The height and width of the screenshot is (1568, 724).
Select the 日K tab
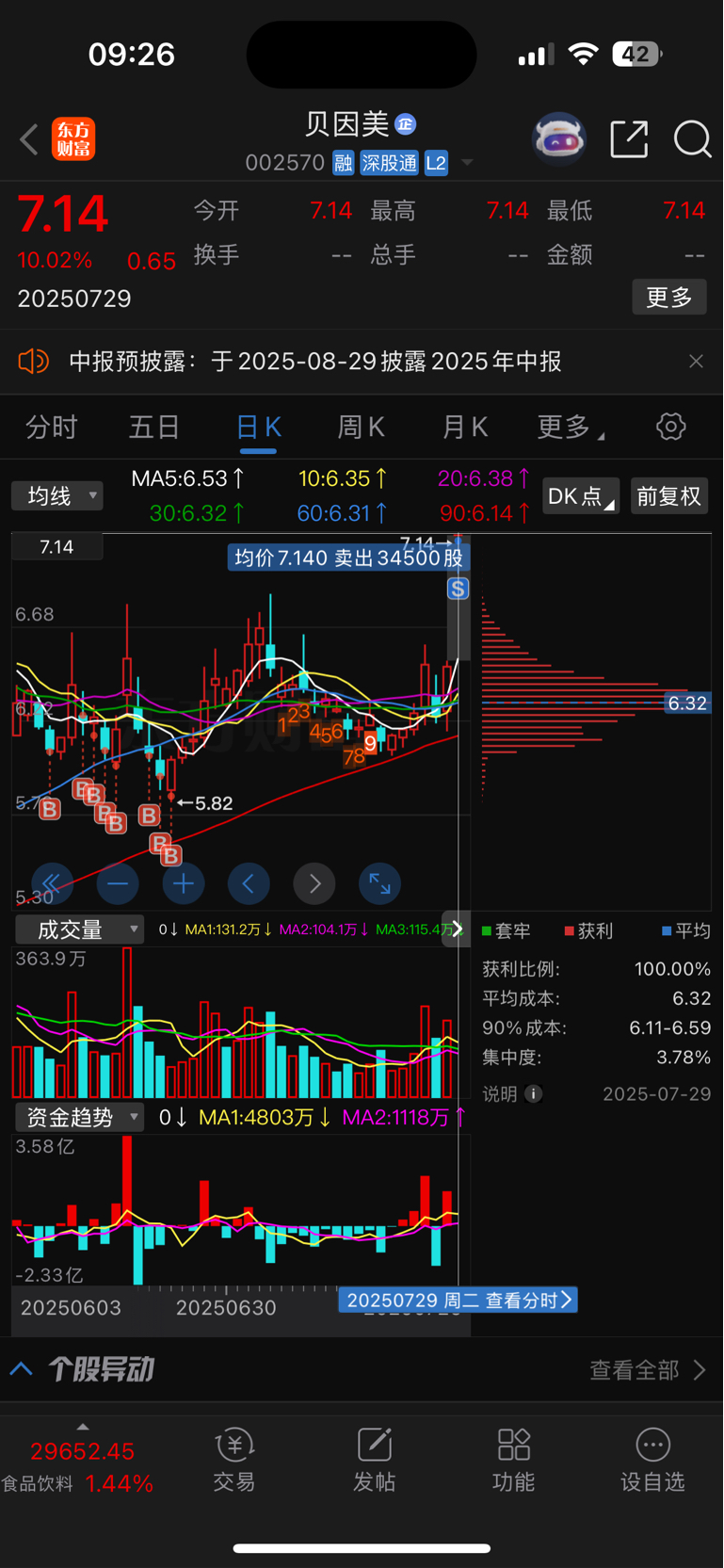point(258,428)
